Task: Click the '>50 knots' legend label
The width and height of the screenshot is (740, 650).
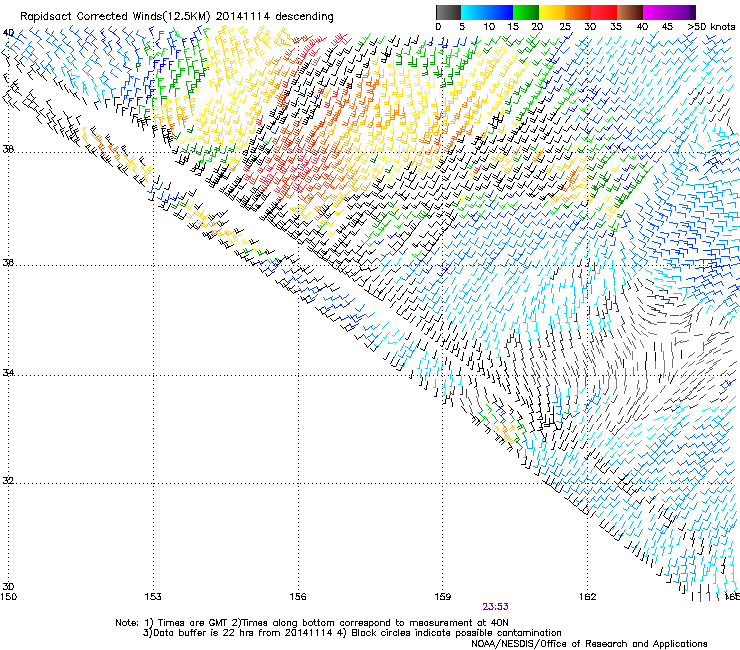Action: [711, 26]
